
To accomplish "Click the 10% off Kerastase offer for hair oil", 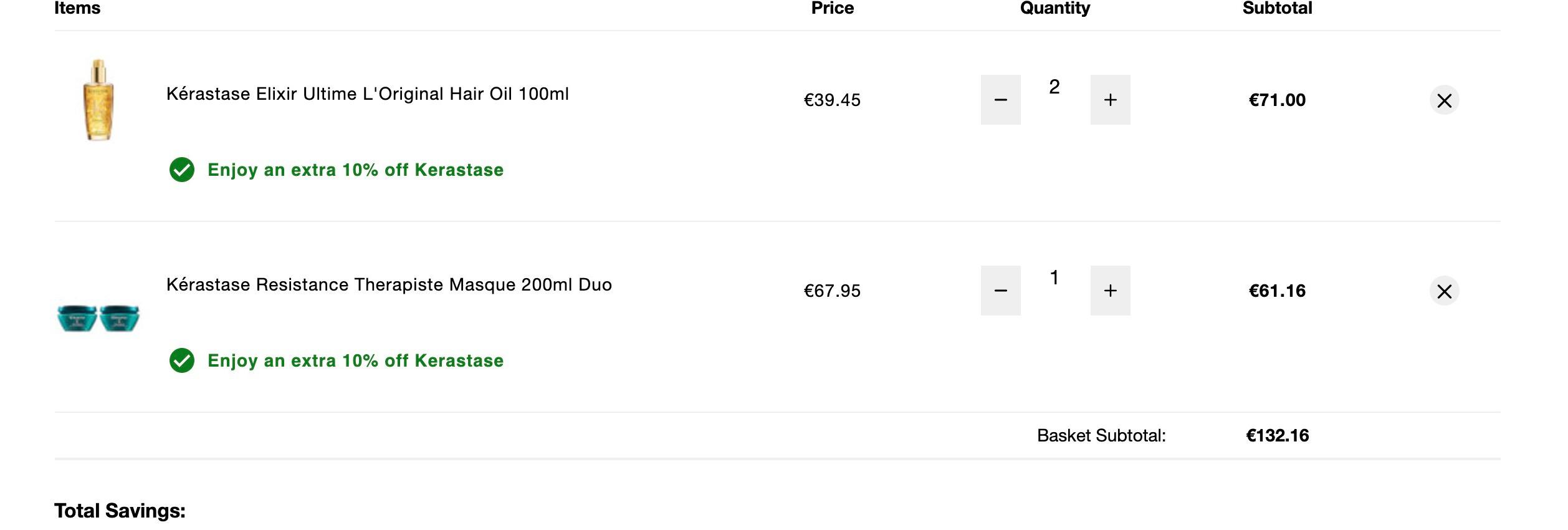I will (355, 170).
